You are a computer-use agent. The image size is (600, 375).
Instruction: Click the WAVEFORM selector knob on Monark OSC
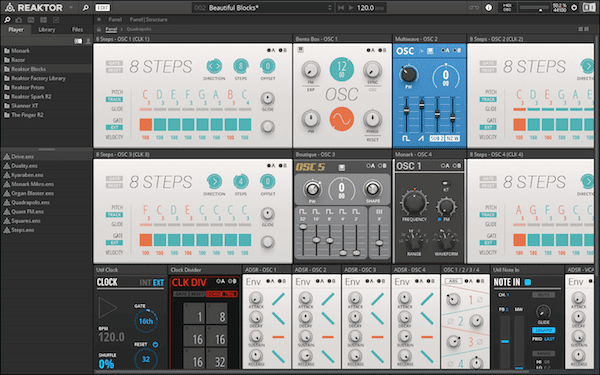coord(446,240)
